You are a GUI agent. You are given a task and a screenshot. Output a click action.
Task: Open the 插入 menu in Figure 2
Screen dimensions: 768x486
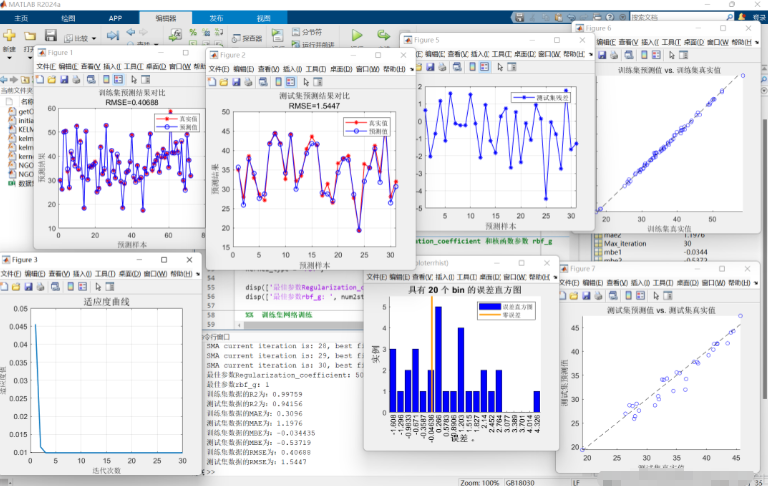[x=291, y=69]
